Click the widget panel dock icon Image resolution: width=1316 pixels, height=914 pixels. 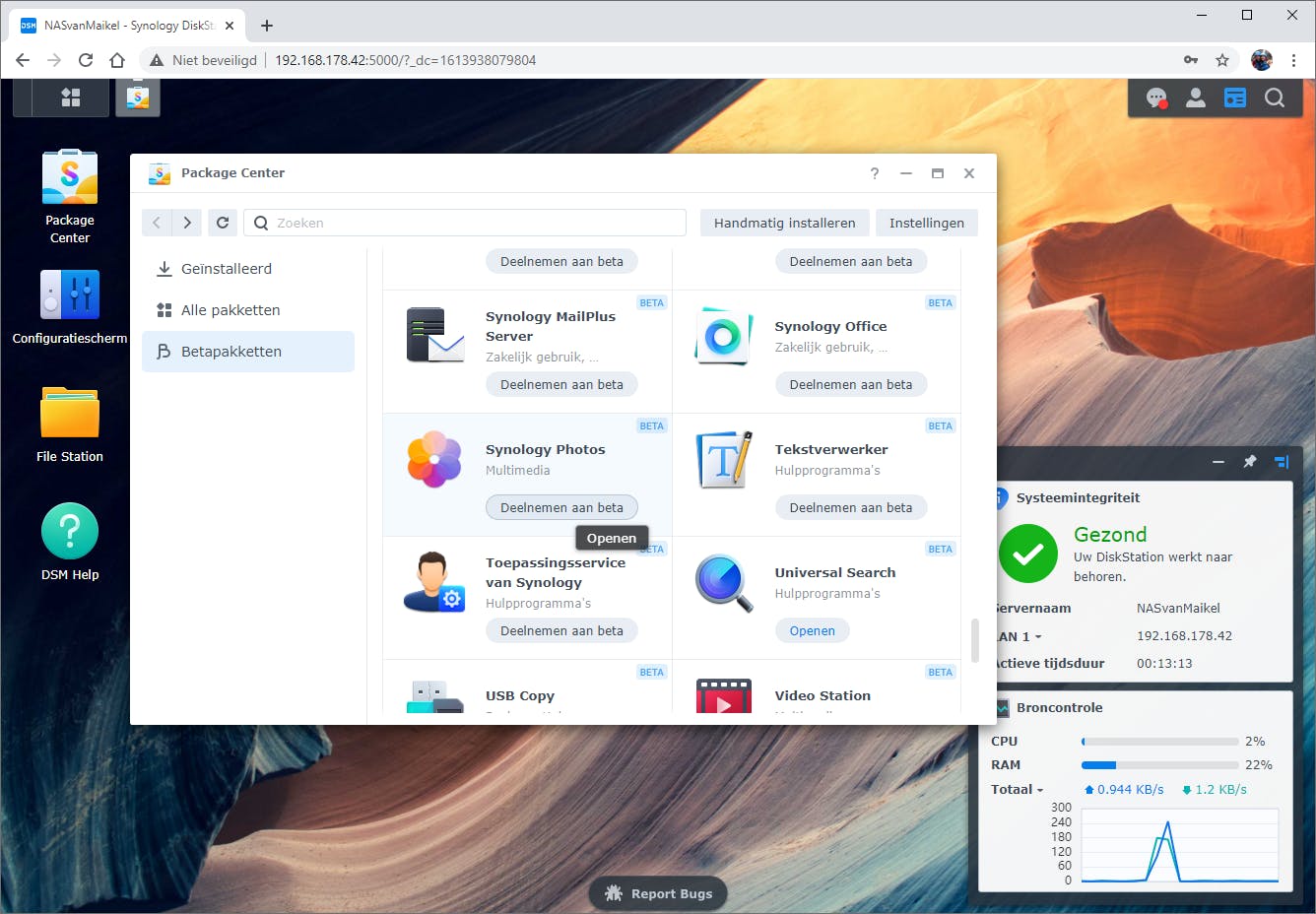(1282, 461)
